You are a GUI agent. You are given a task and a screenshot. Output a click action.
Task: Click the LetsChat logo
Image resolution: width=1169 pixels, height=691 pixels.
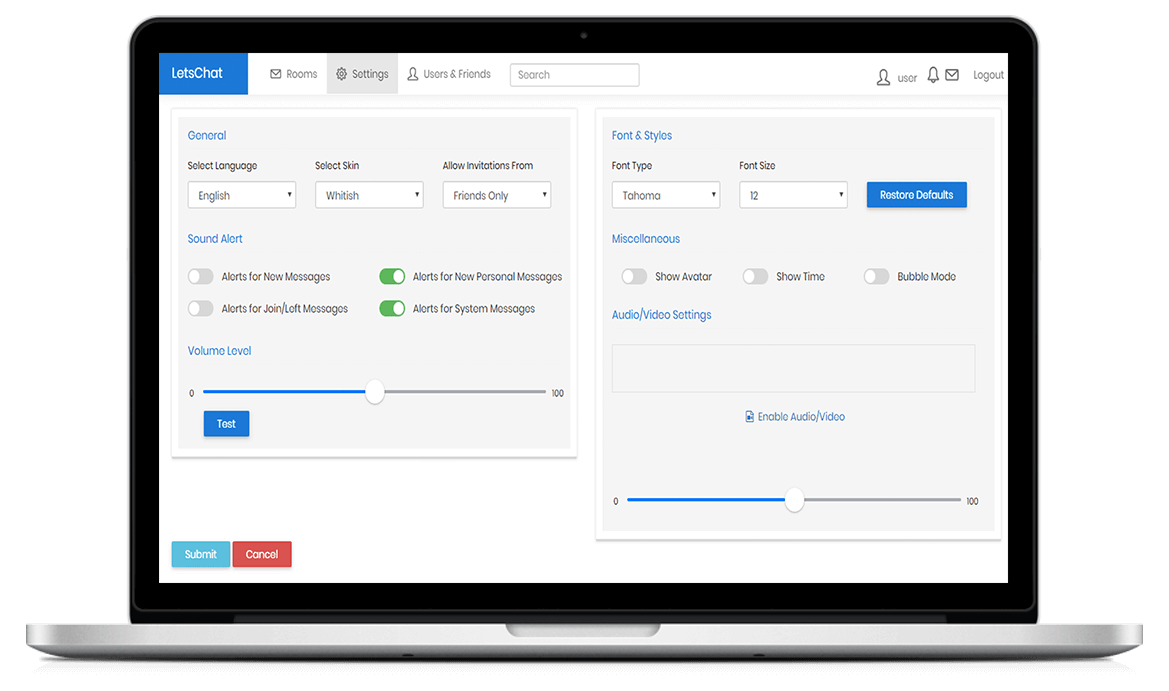[203, 73]
